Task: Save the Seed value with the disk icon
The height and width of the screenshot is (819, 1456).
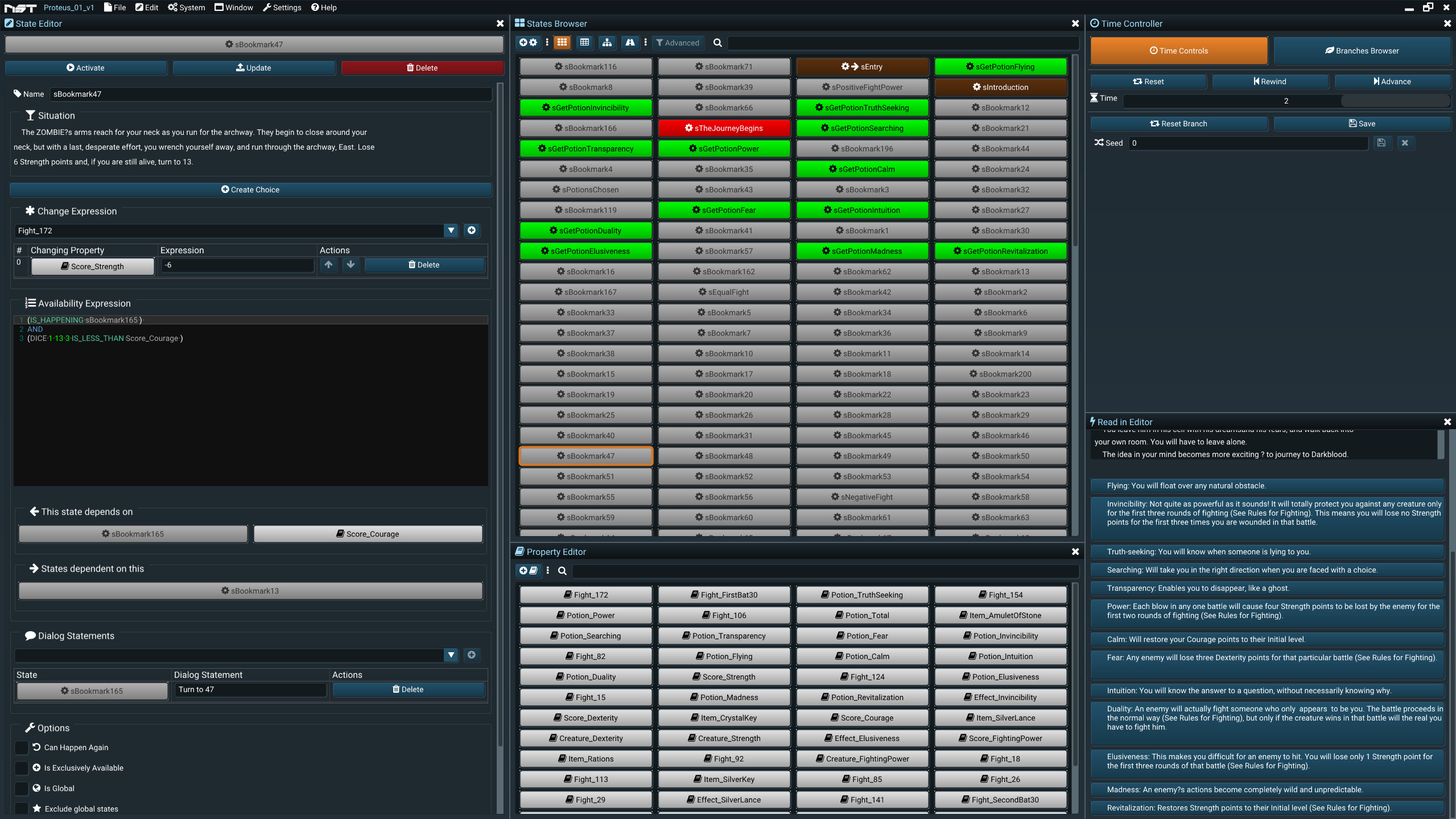Action: click(x=1381, y=143)
